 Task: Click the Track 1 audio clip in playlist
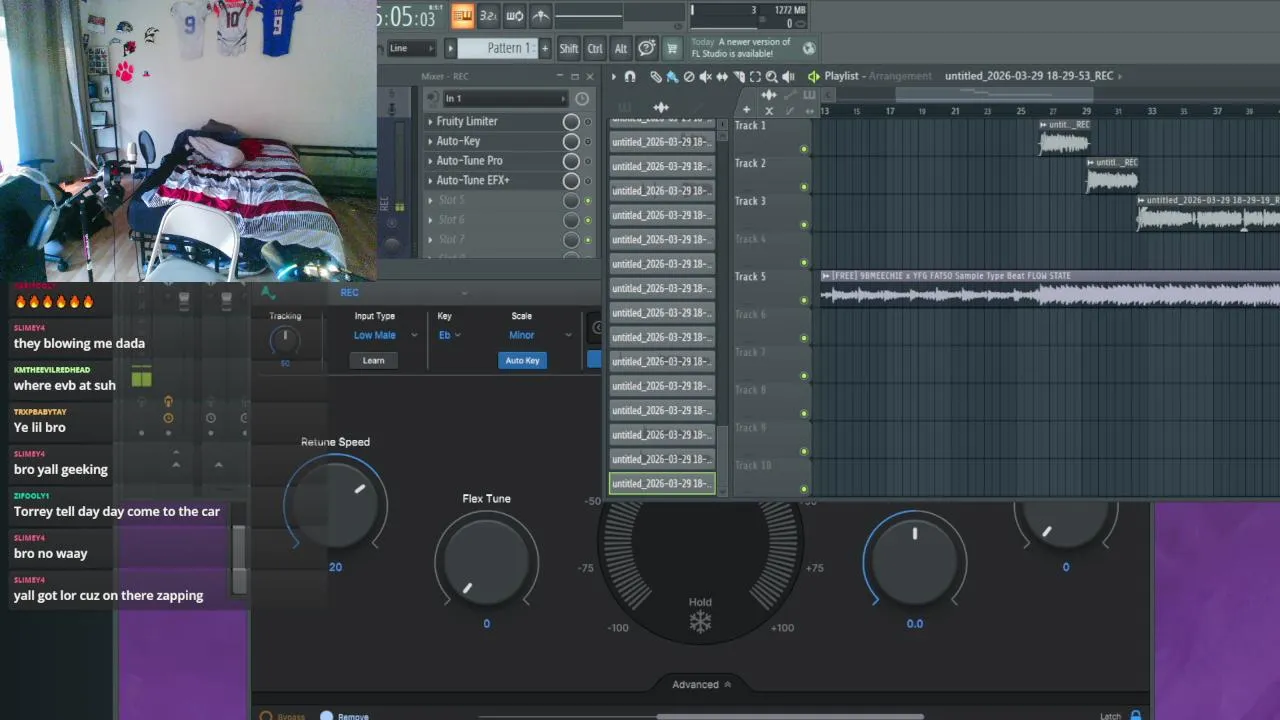1064,137
